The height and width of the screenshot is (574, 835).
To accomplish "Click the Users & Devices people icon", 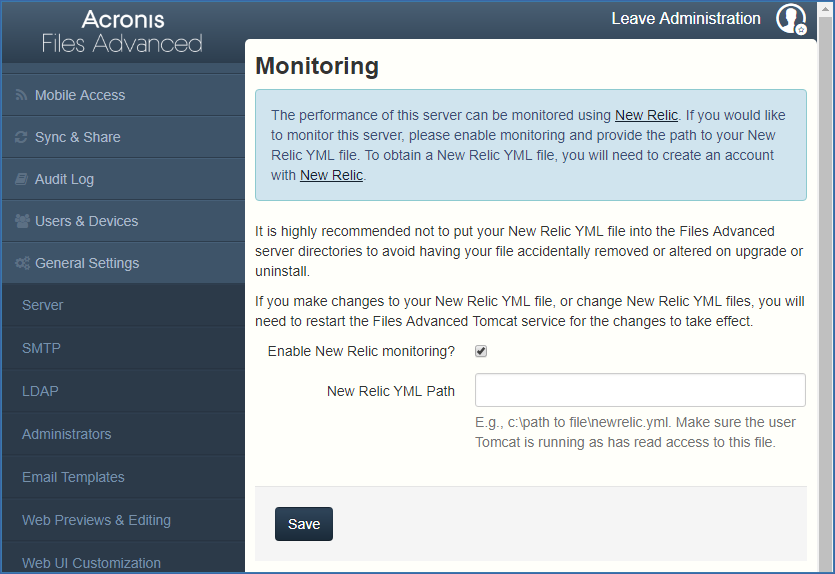I will coord(22,221).
